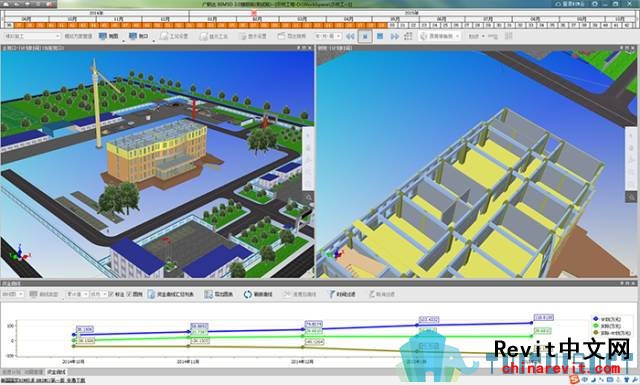Click the speed slider icon in top toolbar
The width and height of the screenshot is (640, 385).
pyautogui.click(x=493, y=36)
